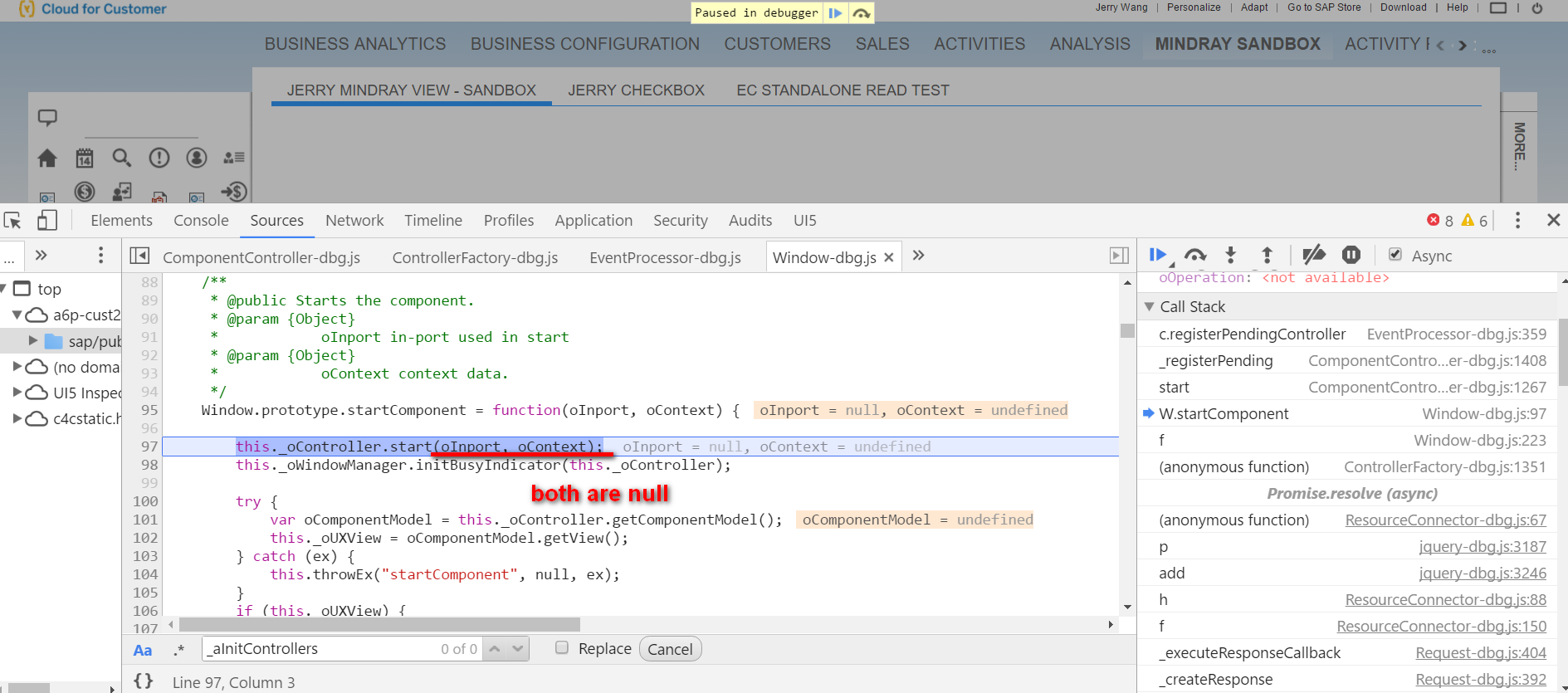1568x693 pixels.
Task: Toggle match case Aa in search bar
Action: [x=143, y=651]
